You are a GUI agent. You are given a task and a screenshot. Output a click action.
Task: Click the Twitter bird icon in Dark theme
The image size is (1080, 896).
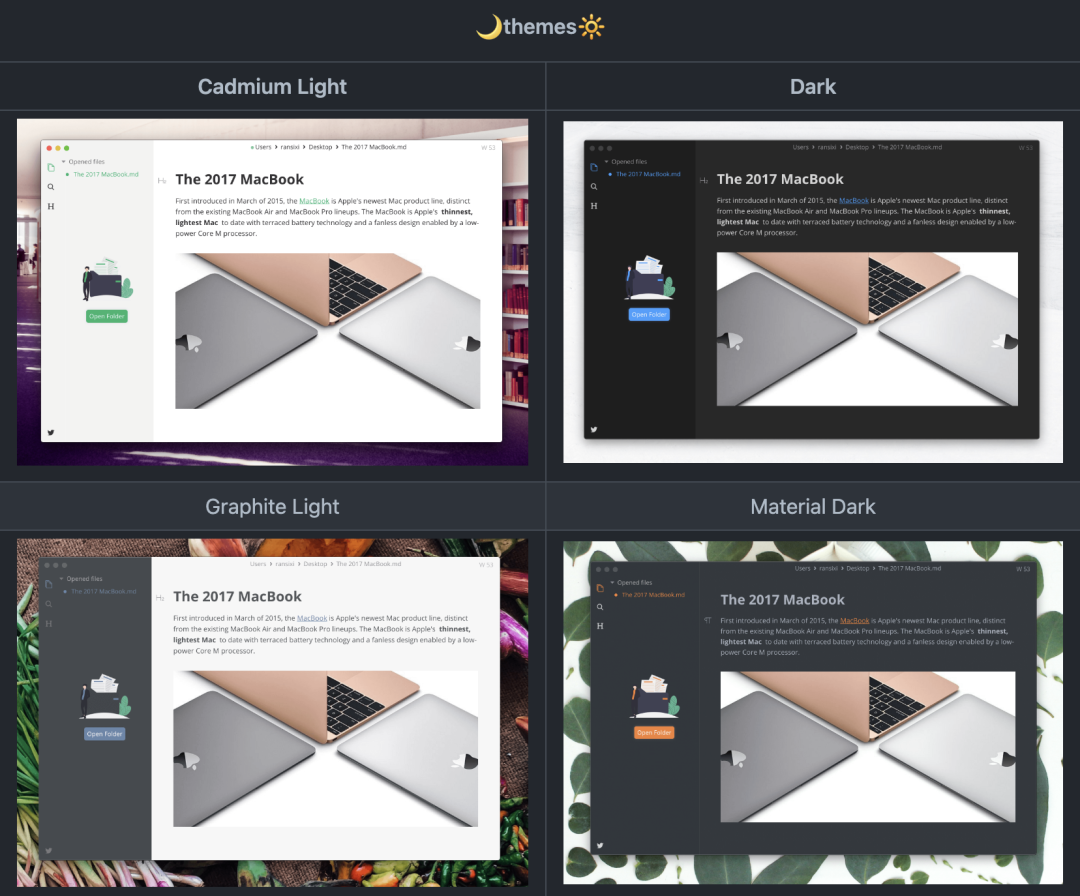tap(594, 430)
